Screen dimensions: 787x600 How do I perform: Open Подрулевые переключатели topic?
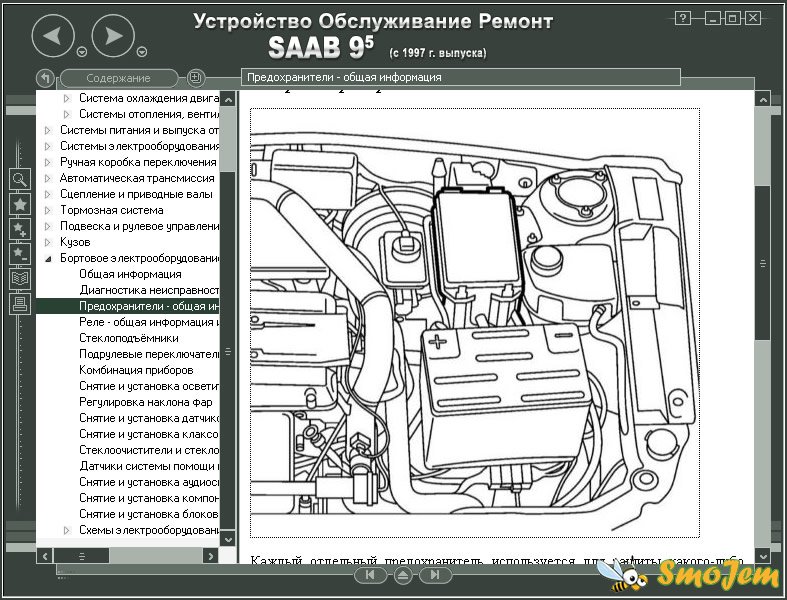coord(149,354)
